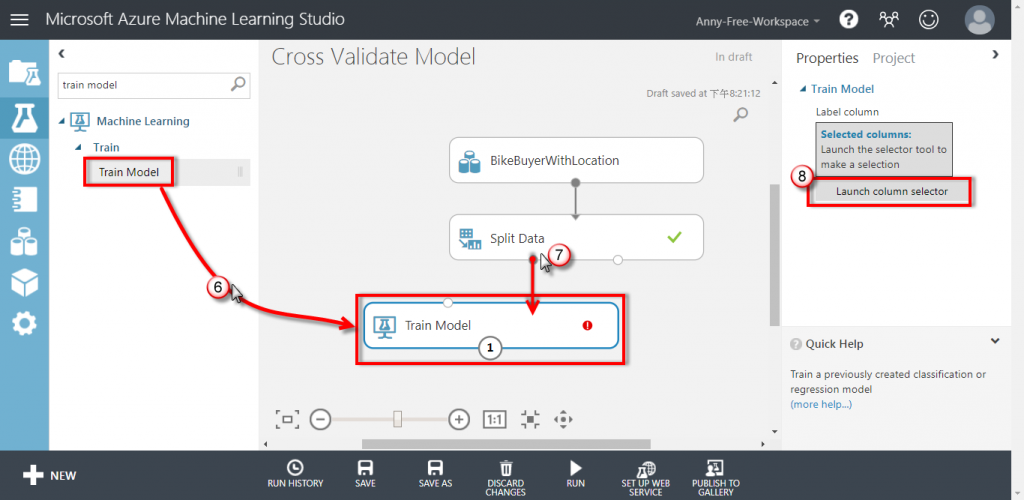Click the Save button

tap(365, 474)
